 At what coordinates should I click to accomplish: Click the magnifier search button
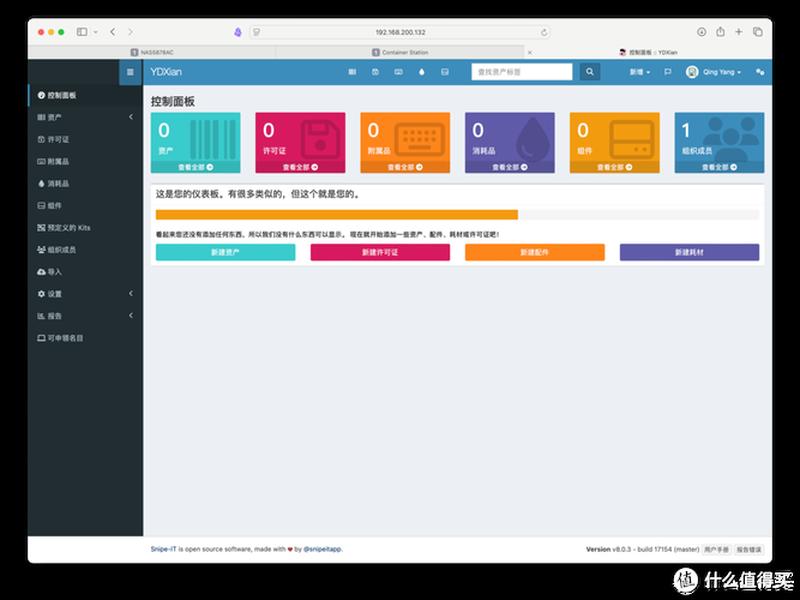click(x=590, y=72)
